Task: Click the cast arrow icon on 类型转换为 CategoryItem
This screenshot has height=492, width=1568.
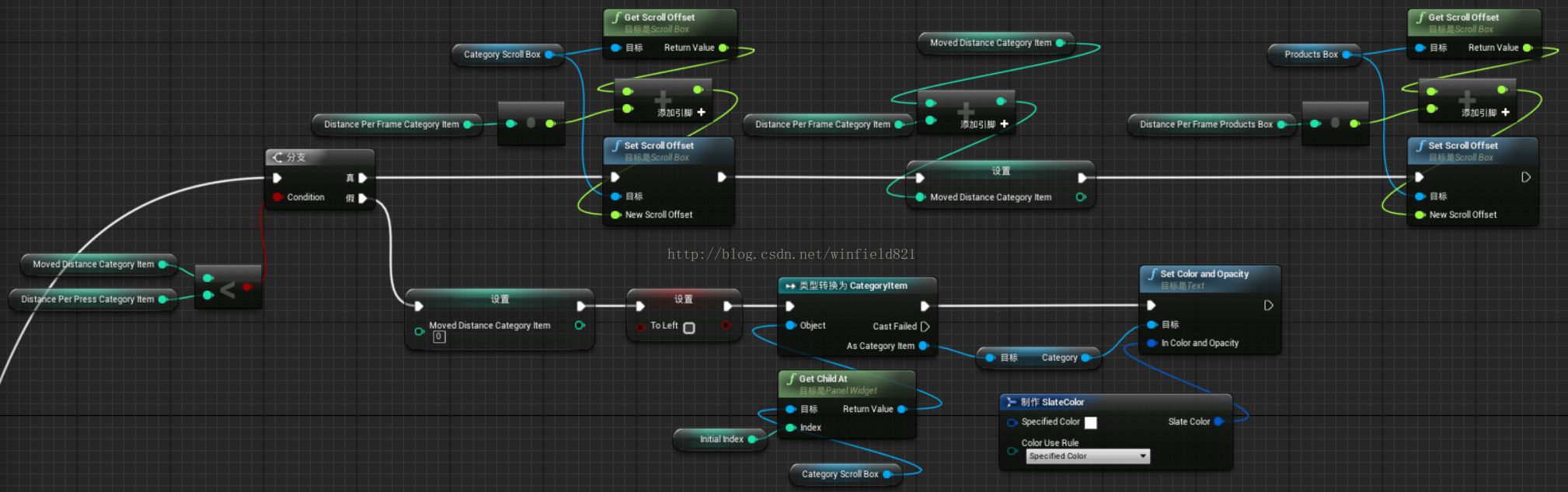Action: point(790,286)
